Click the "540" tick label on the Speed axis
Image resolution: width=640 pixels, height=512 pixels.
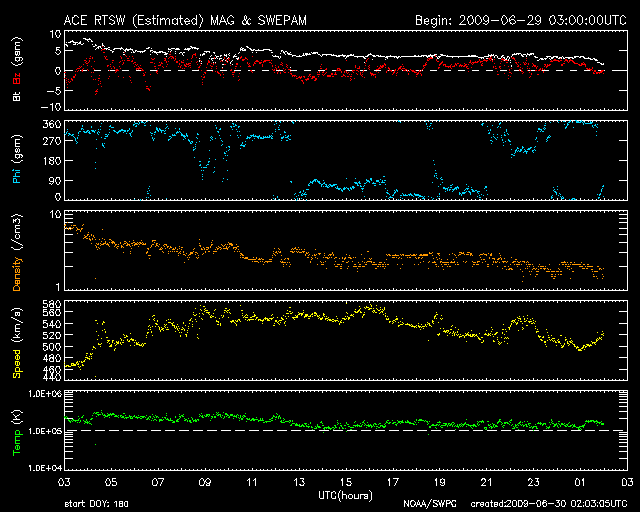pos(51,324)
